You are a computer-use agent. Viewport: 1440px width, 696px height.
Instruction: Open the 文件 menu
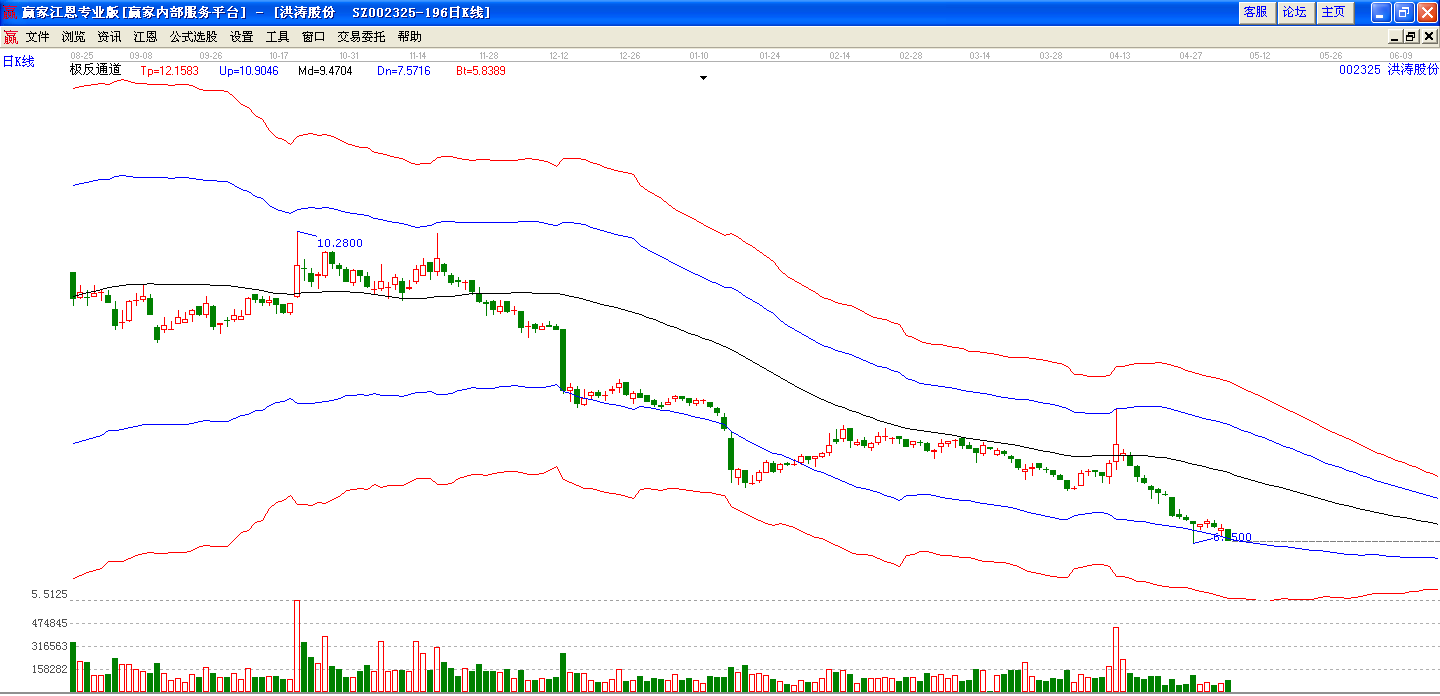click(x=38, y=37)
